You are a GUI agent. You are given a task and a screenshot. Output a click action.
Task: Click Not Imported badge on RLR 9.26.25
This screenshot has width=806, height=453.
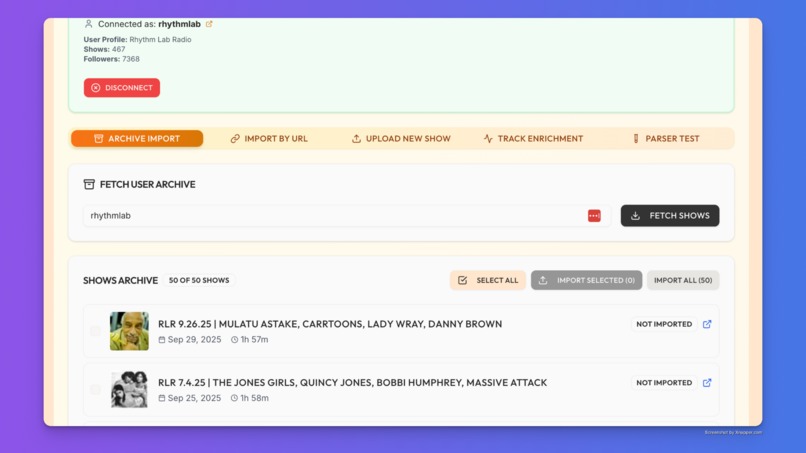pyautogui.click(x=664, y=324)
